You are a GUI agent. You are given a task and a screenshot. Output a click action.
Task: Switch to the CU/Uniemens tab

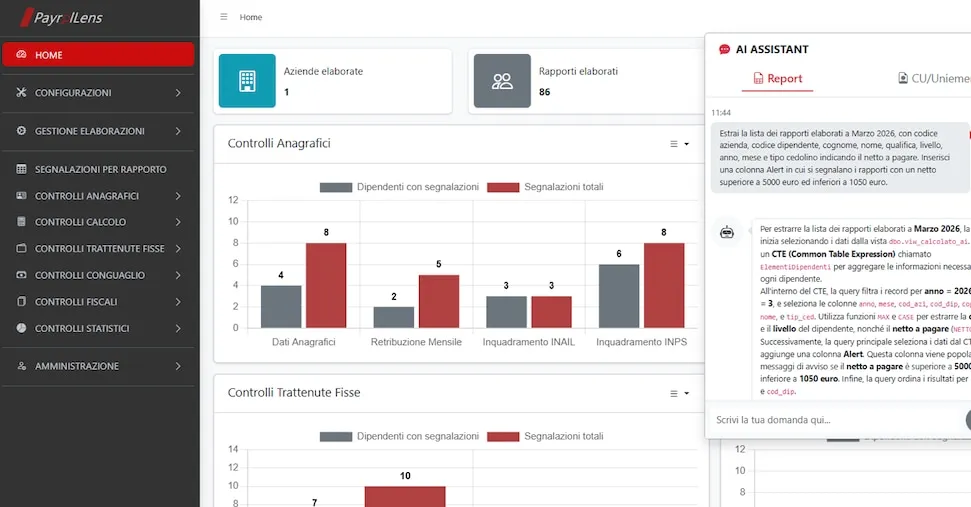(934, 79)
